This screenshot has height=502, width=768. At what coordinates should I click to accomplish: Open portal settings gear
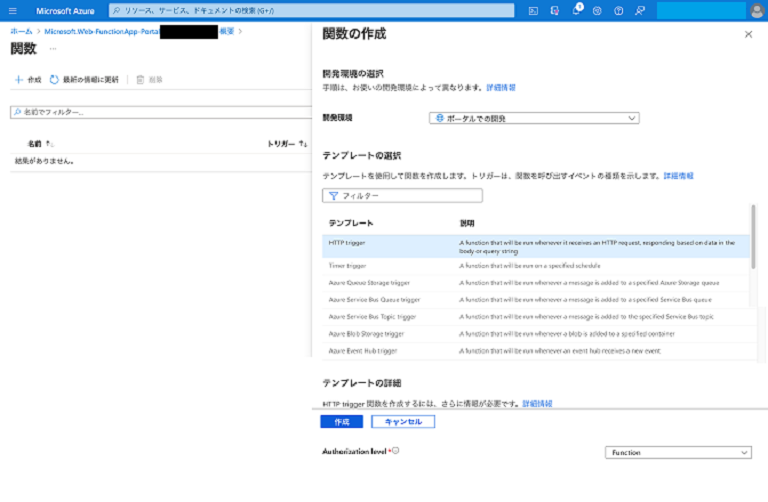point(598,11)
